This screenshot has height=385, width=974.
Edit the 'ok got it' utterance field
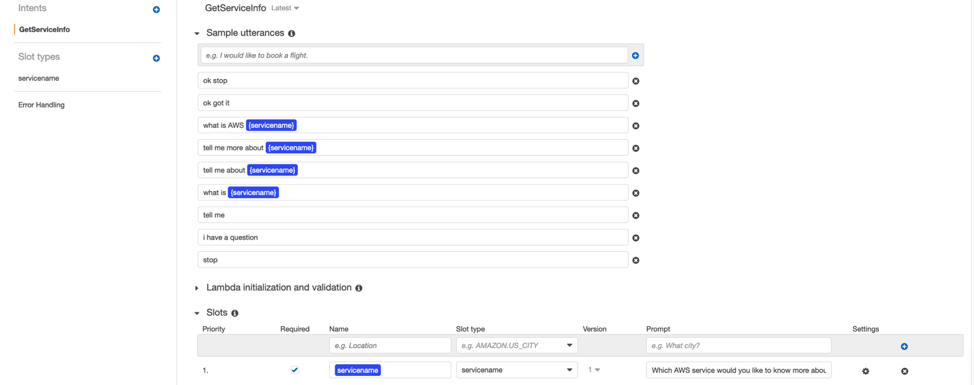pyautogui.click(x=413, y=103)
